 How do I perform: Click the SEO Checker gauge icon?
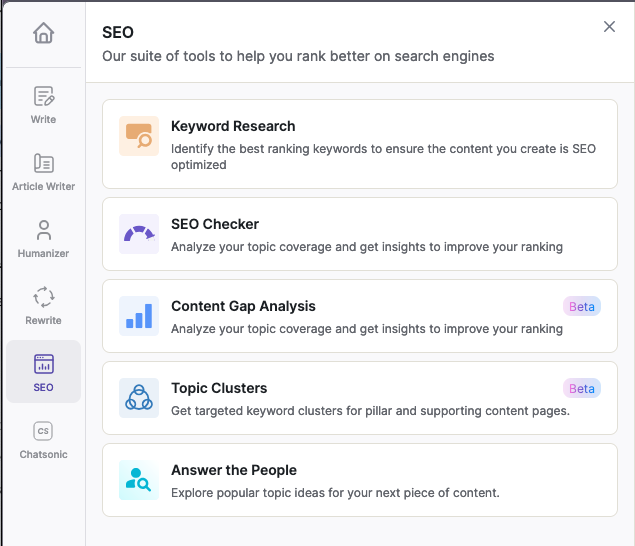pos(139,234)
